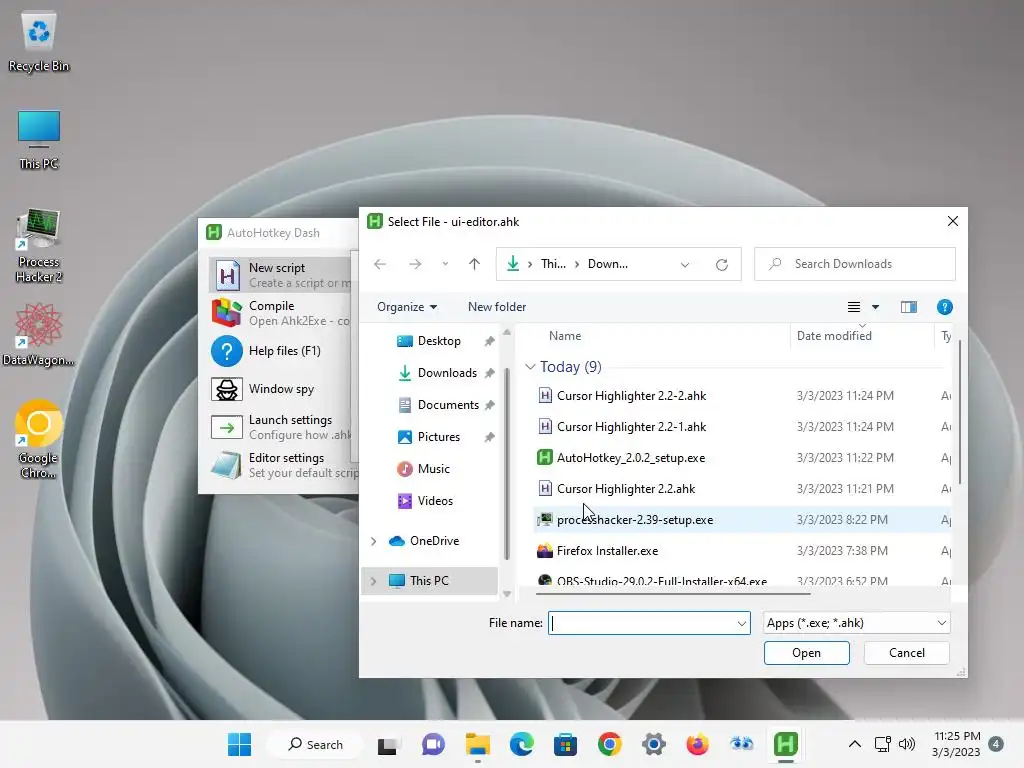The image size is (1024, 768).
Task: Select Pictures in the navigation pane
Action: coord(438,437)
